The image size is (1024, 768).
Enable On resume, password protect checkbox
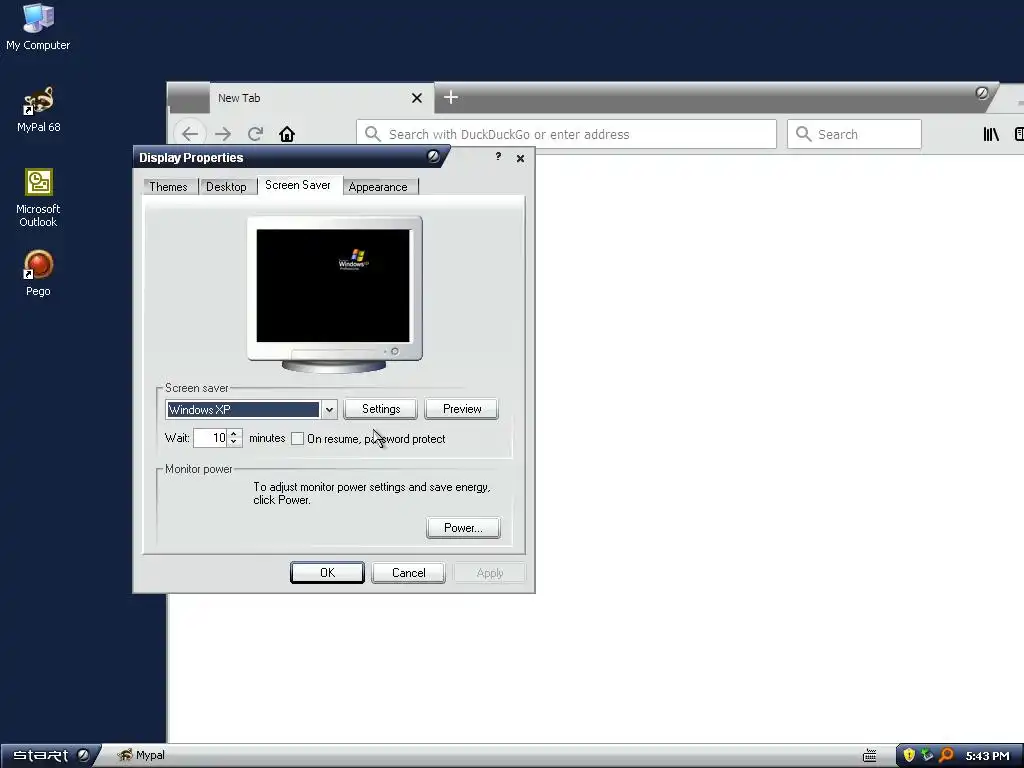[297, 438]
